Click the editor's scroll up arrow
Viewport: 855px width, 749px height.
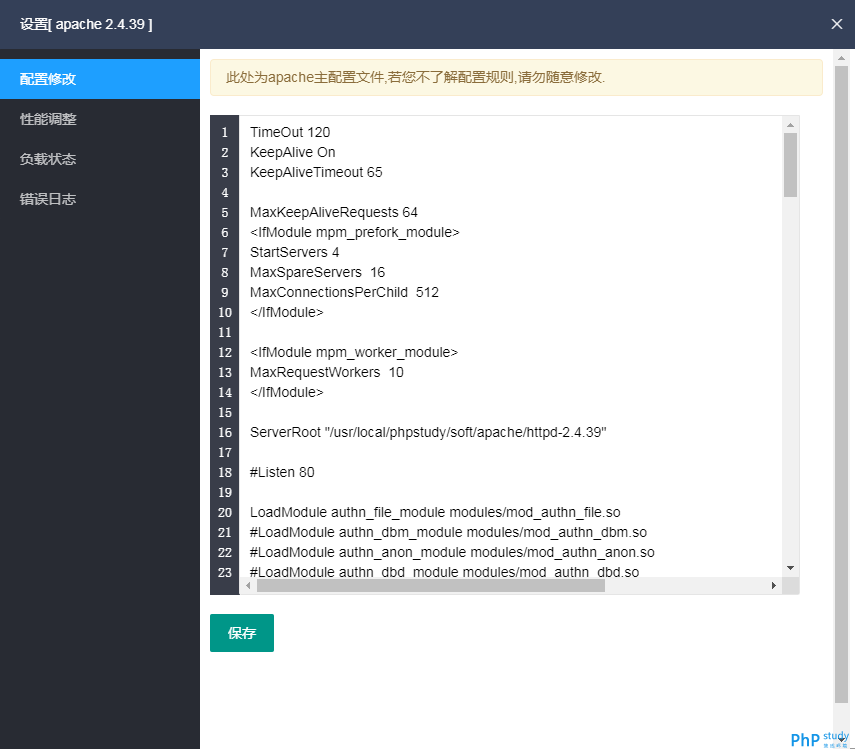coord(790,125)
